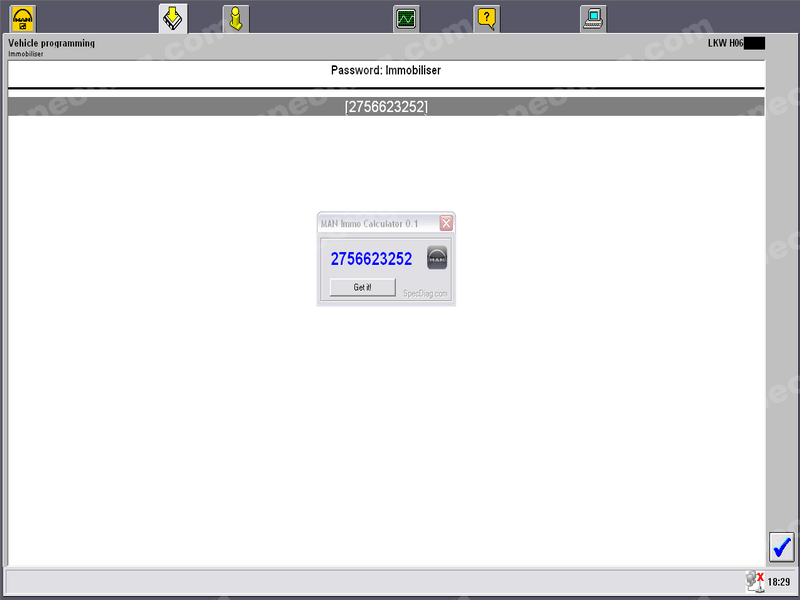Open the yellow question mark help icon

coord(486,19)
